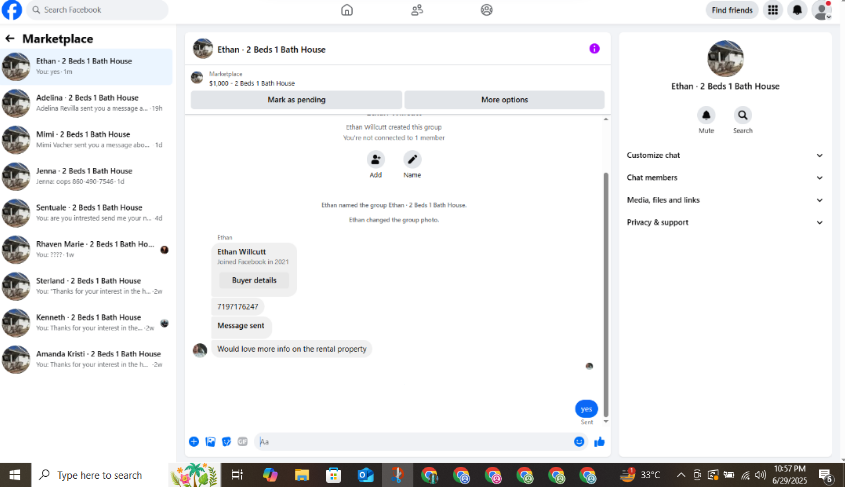Viewport: 845px width, 487px height.
Task: Show hidden system tray icons chevron
Action: [681, 475]
